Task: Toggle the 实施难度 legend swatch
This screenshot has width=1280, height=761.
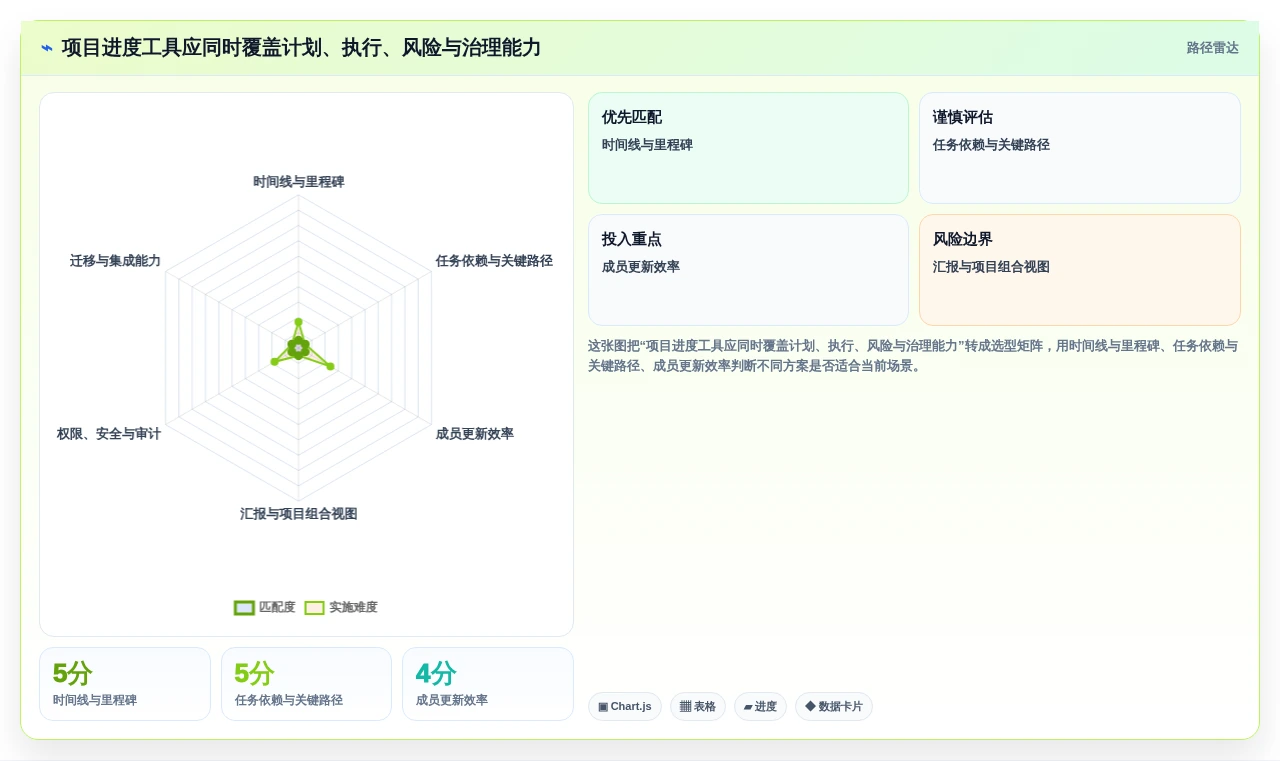Action: coord(314,607)
